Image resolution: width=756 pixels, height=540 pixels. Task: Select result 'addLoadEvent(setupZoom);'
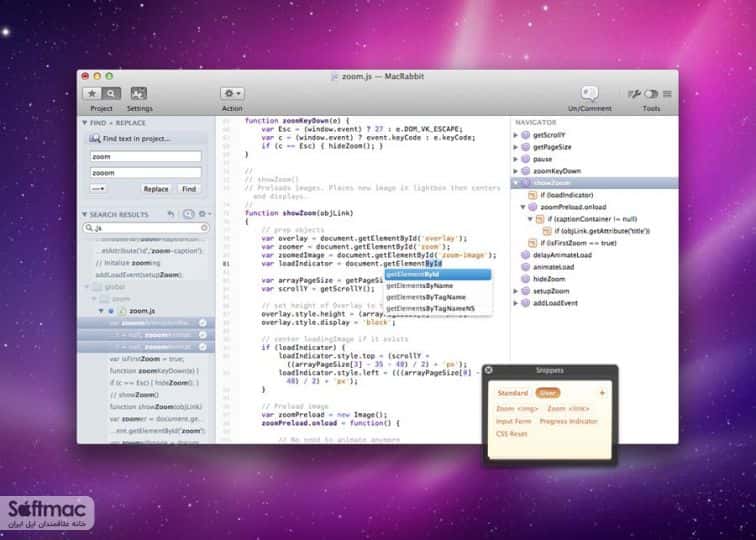tap(138, 275)
